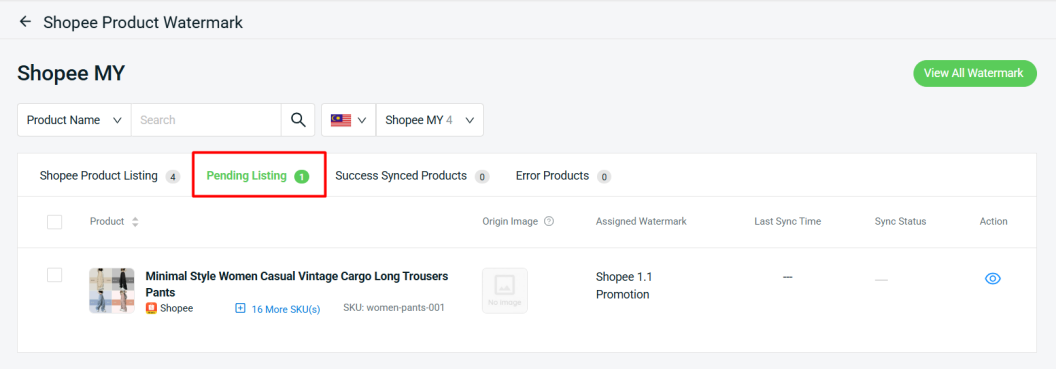Open the Shopee MY store dropdown

(430, 120)
